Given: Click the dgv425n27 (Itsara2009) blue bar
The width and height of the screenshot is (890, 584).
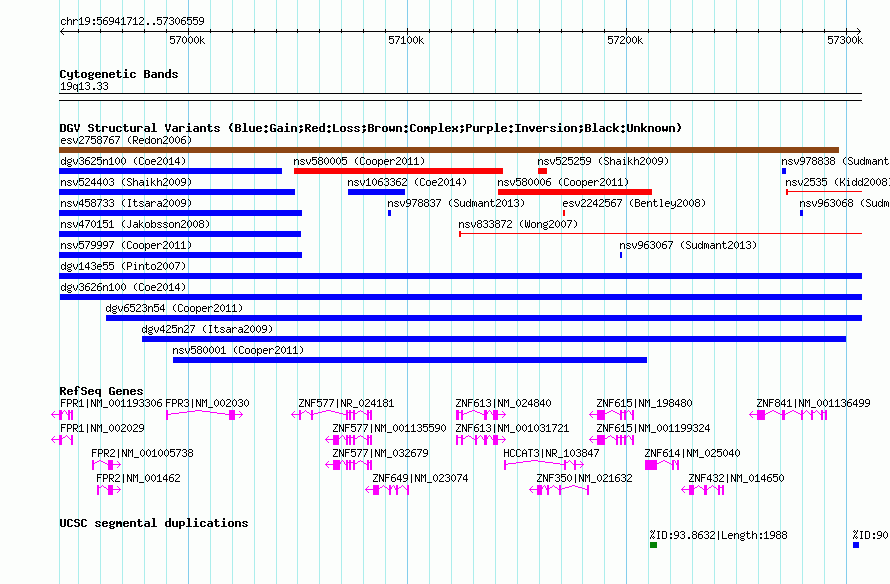Looking at the screenshot, I should tap(494, 339).
